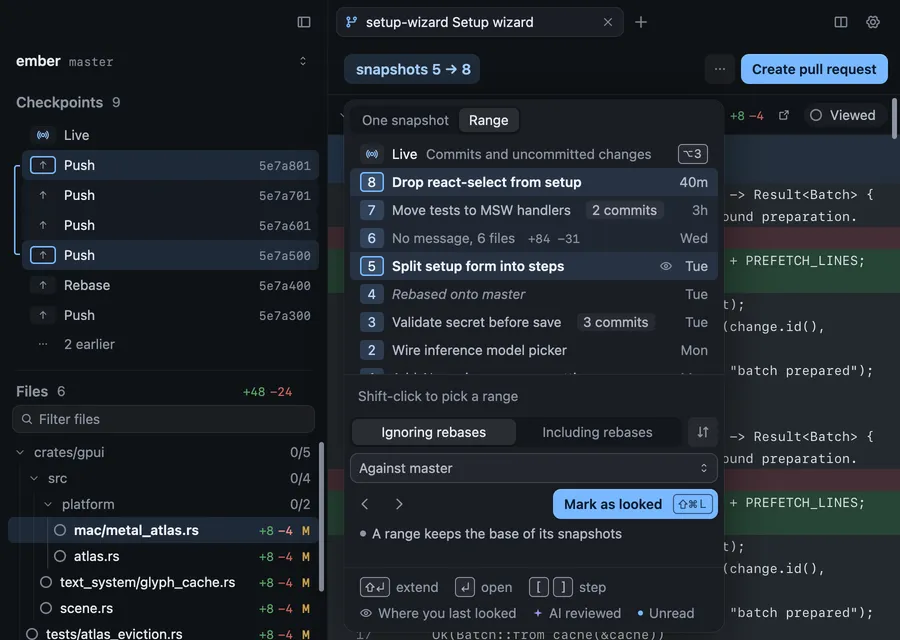The image size is (900, 640).
Task: Open a new tab with plus icon
Action: point(641,22)
